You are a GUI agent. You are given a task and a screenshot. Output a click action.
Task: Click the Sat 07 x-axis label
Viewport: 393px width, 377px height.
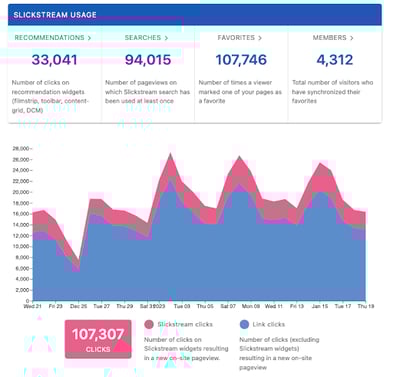tap(228, 306)
